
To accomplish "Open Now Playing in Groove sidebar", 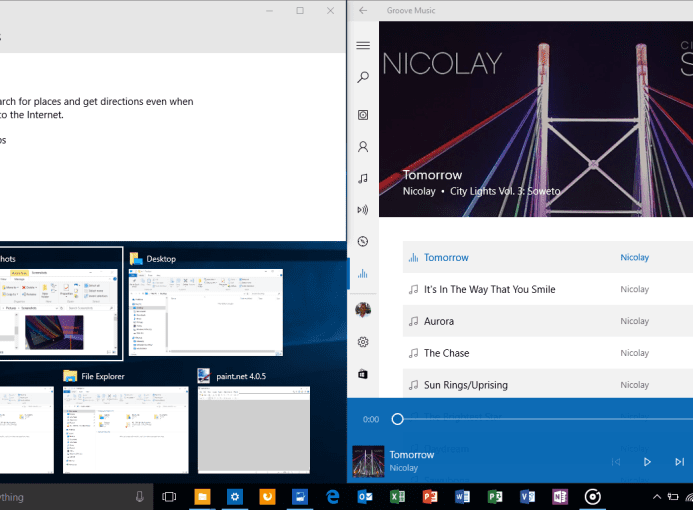I will click(363, 274).
